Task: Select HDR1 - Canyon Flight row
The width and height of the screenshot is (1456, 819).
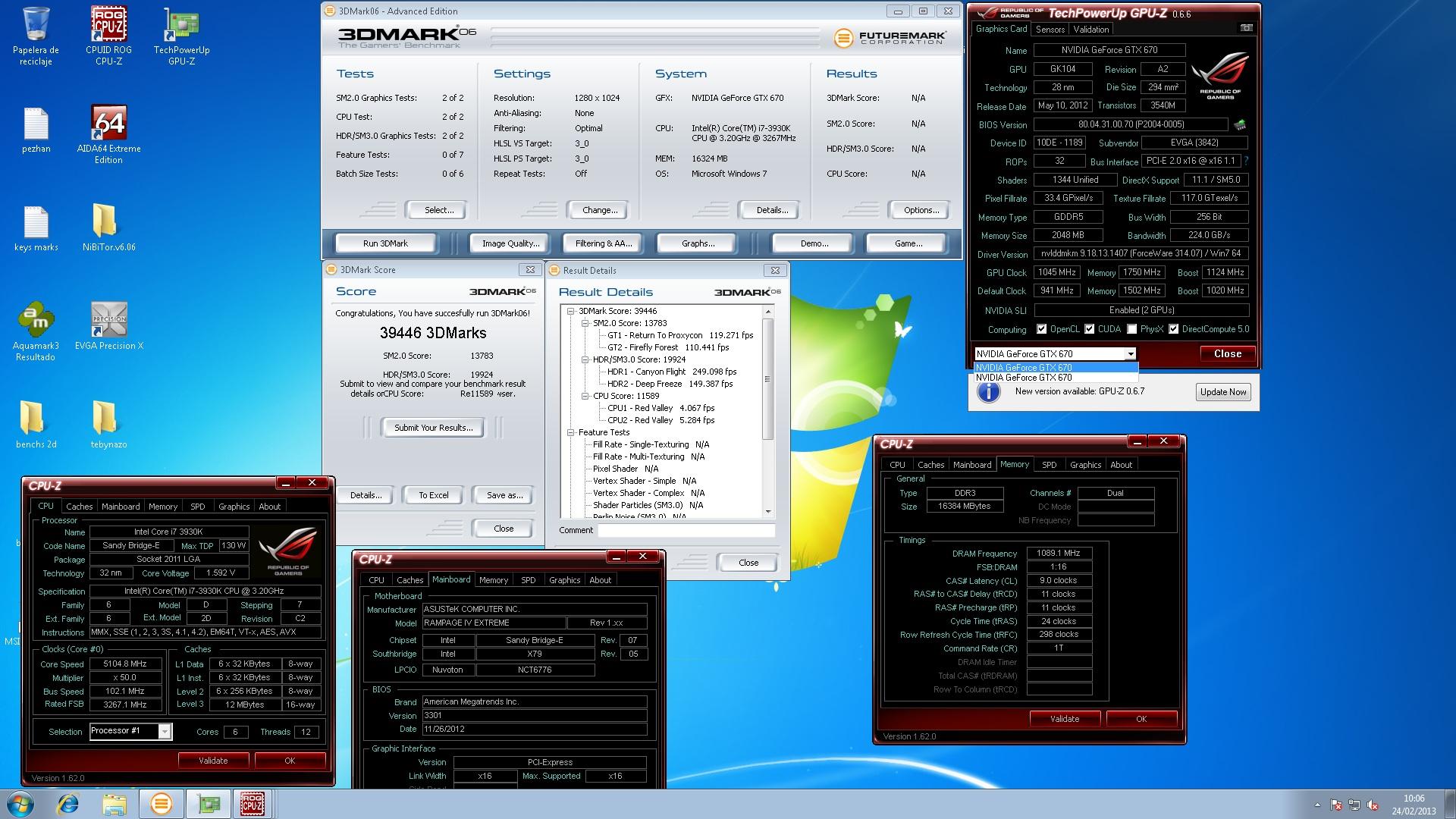Action: [672, 372]
